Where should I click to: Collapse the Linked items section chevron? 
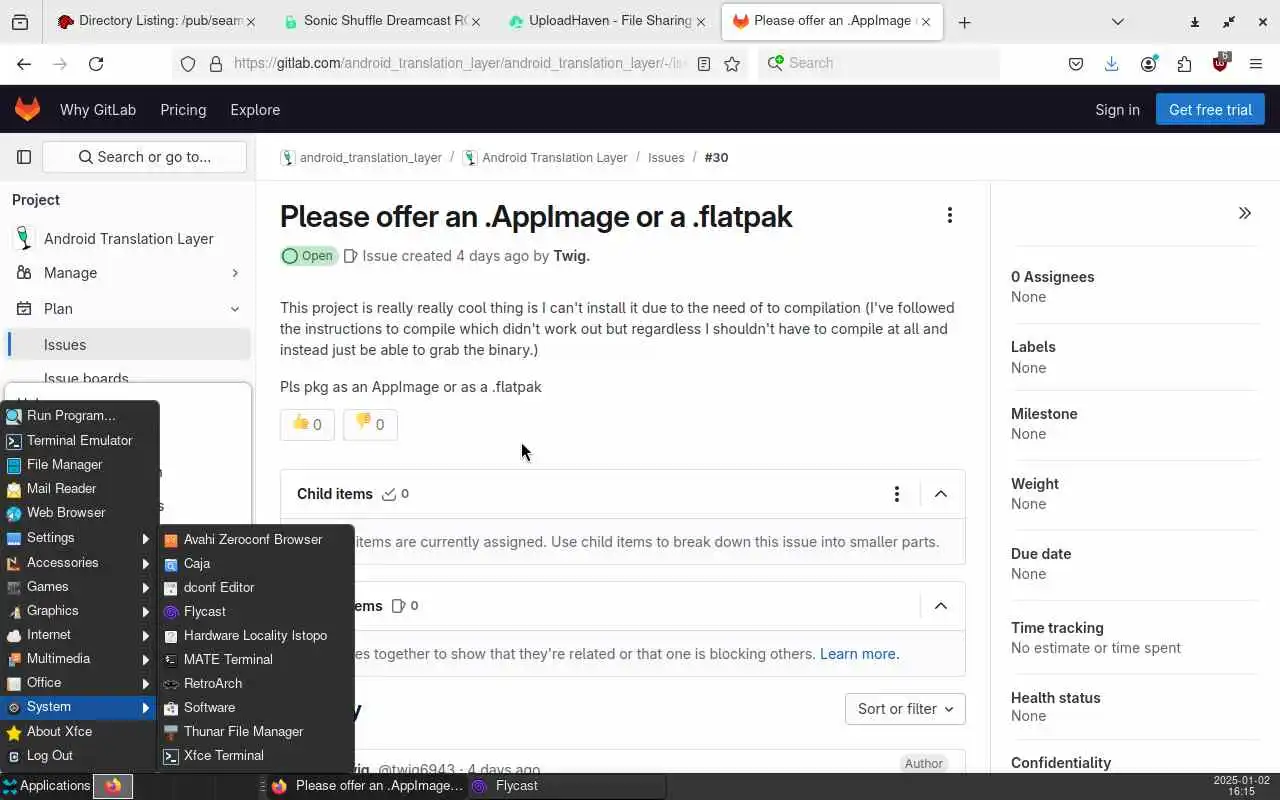coord(941,606)
